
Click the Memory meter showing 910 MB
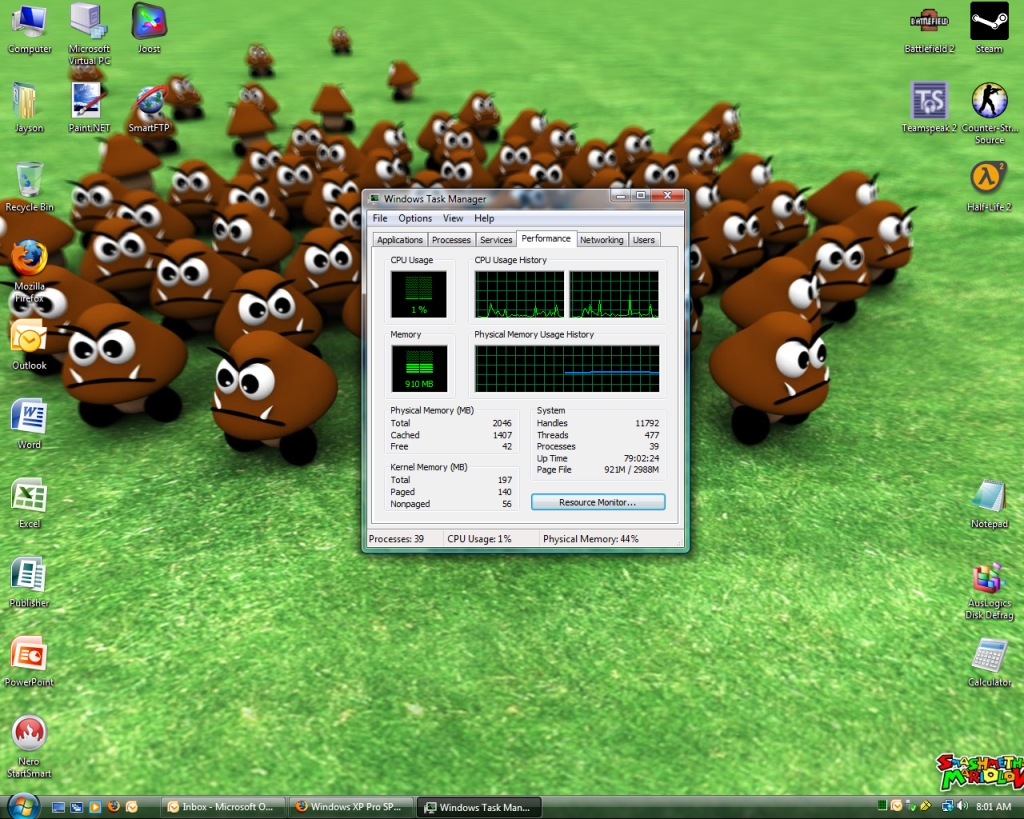click(x=419, y=368)
